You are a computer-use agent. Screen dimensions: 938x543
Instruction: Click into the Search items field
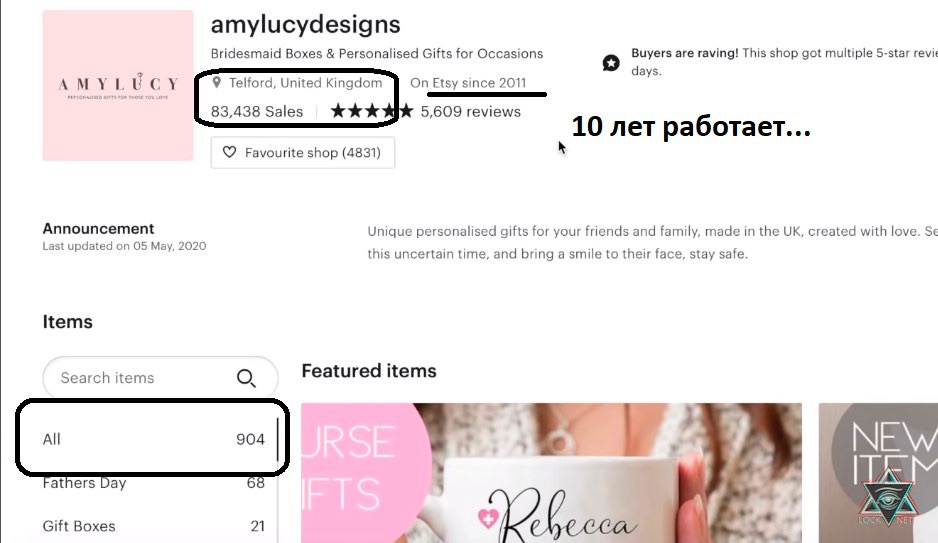coord(160,378)
